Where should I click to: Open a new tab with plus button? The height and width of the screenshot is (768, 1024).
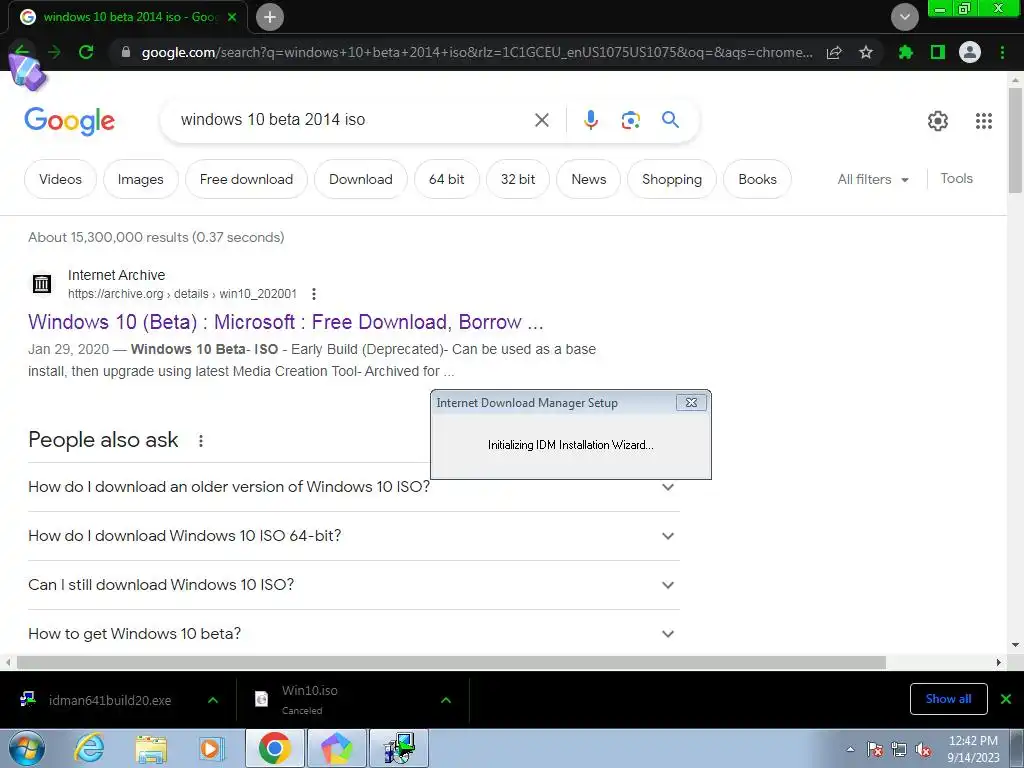tap(270, 17)
